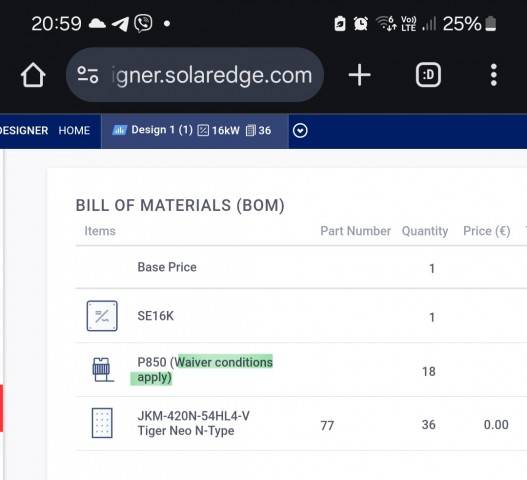527x480 pixels.
Task: Tap the Telegram notification icon
Action: (x=120, y=24)
